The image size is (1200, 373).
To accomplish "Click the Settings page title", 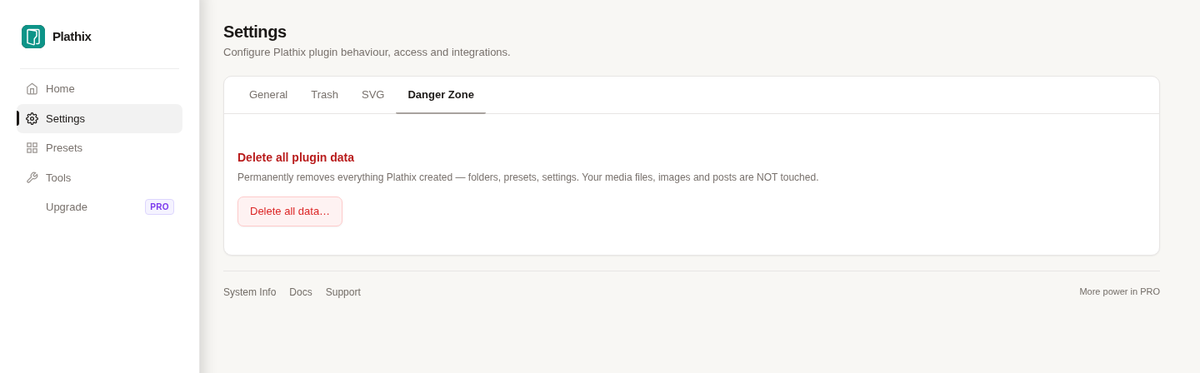I will 255,32.
